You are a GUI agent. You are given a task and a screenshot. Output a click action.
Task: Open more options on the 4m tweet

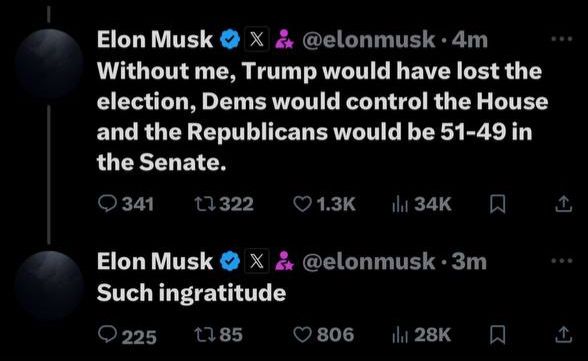click(x=562, y=39)
